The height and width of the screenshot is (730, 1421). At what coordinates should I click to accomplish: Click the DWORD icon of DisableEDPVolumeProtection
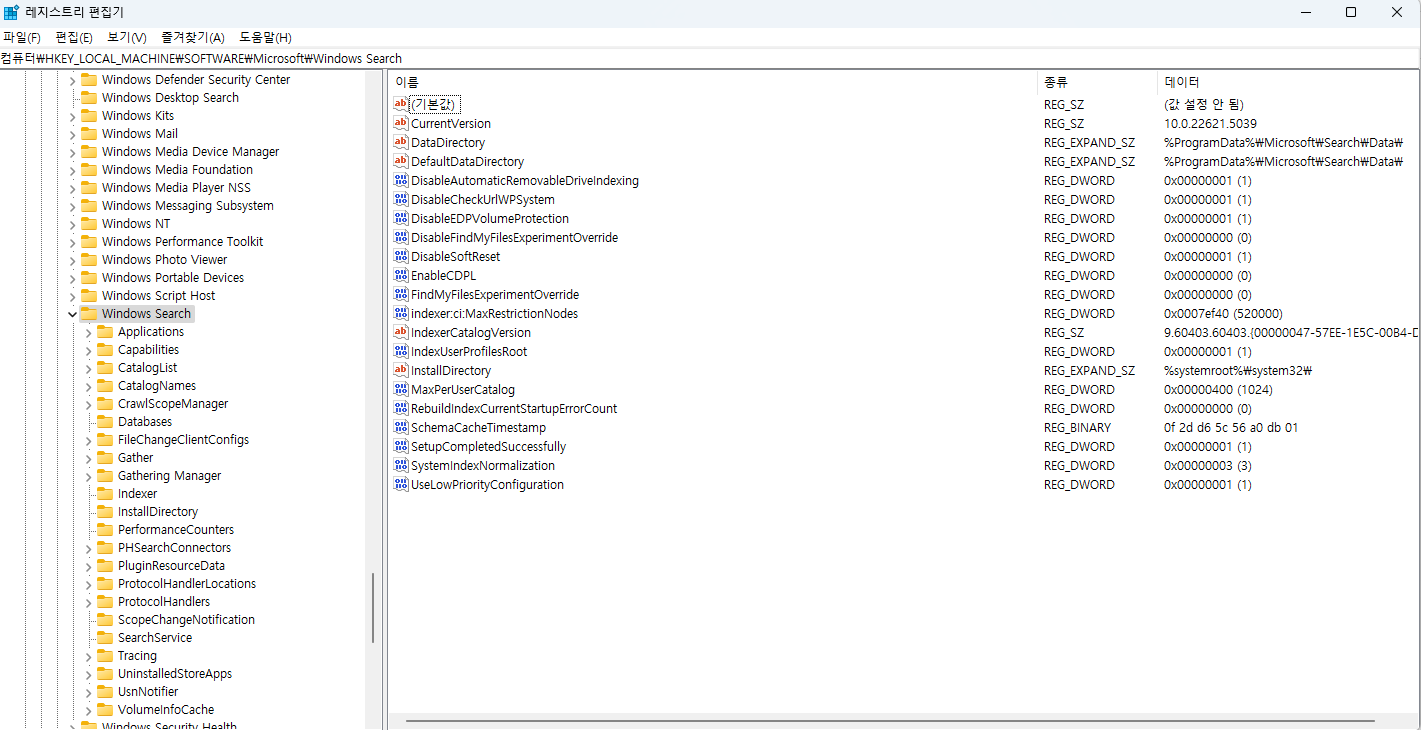point(401,218)
